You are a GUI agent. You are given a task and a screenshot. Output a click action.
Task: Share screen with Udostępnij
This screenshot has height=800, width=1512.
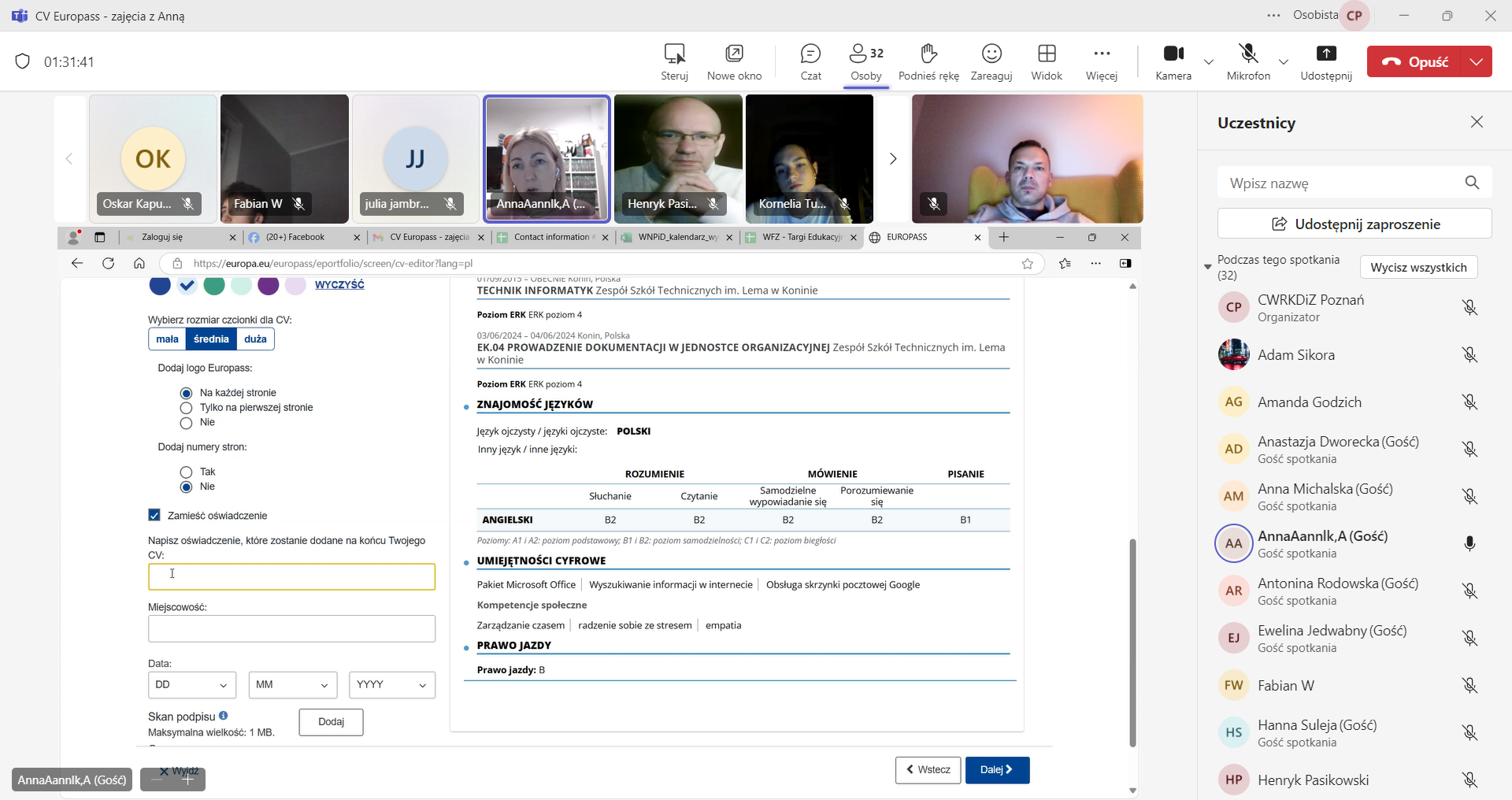(1326, 61)
